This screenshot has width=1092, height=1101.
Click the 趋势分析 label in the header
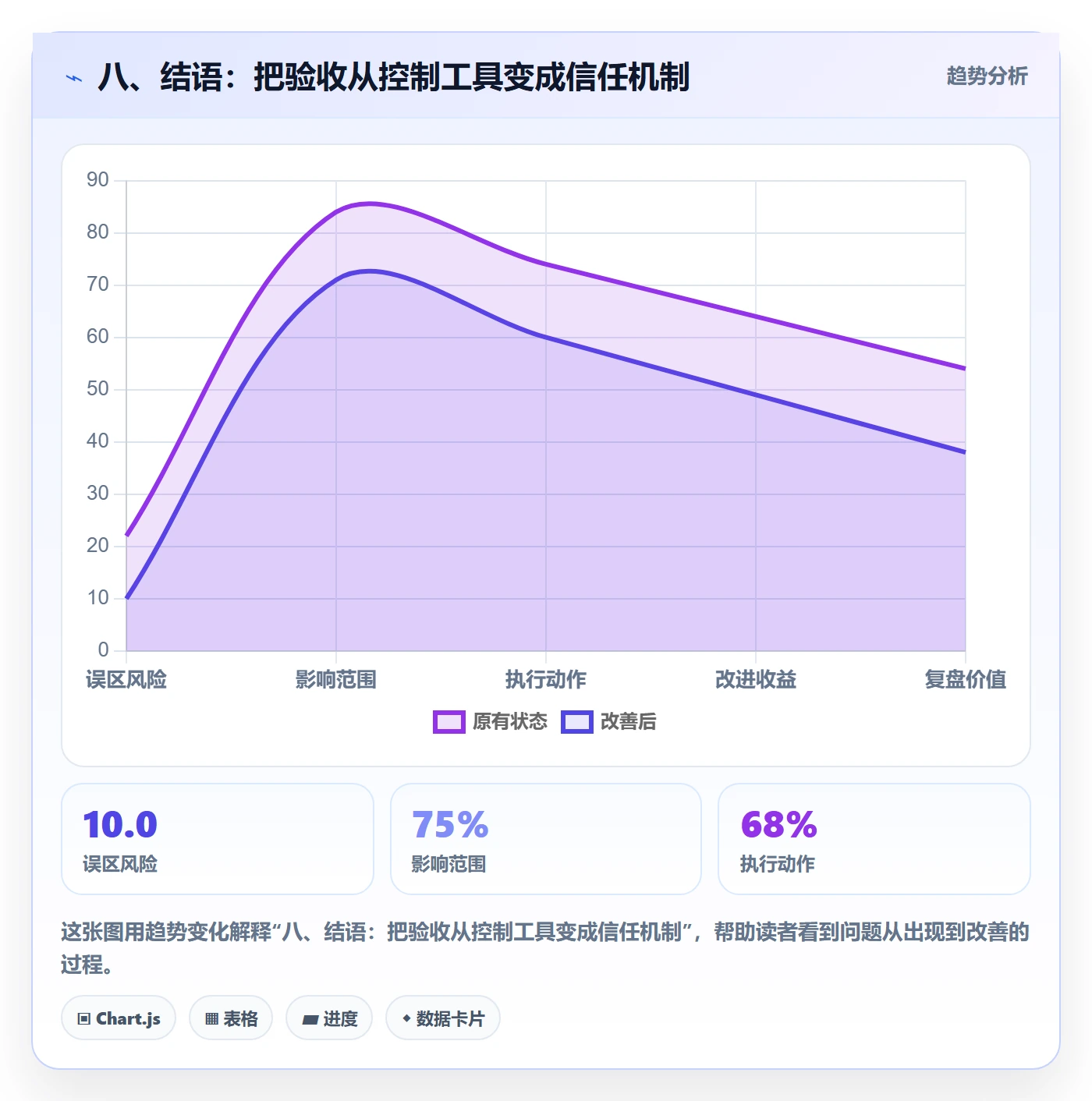(x=987, y=76)
